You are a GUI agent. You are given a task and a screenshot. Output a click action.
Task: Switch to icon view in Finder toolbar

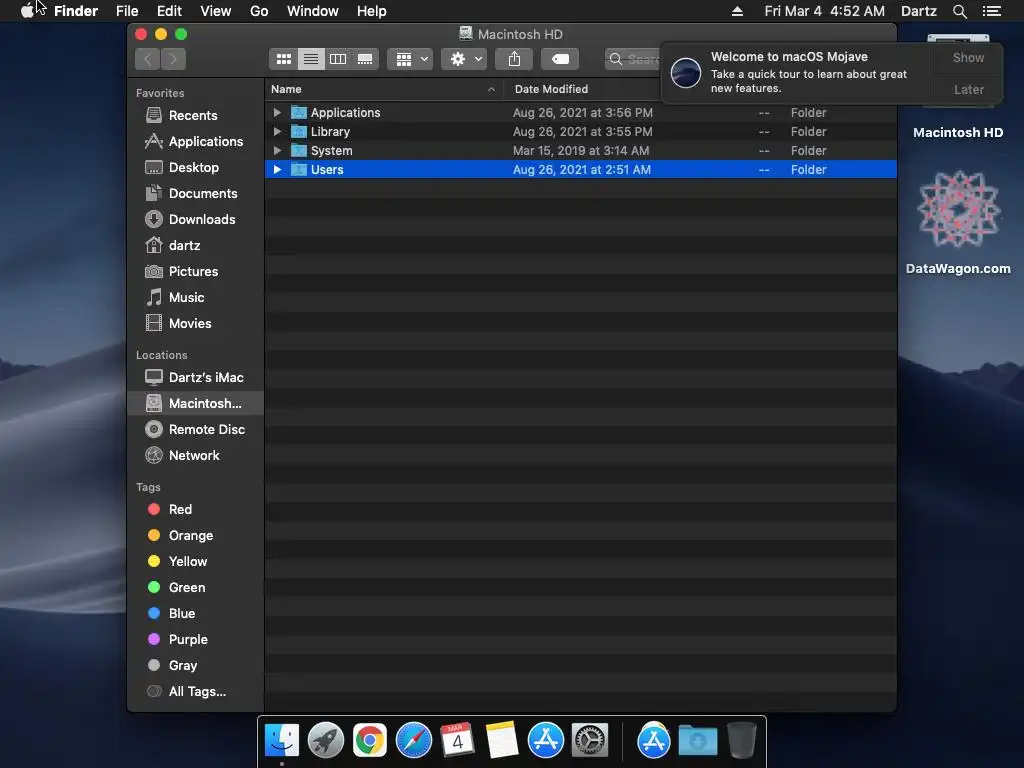point(283,59)
